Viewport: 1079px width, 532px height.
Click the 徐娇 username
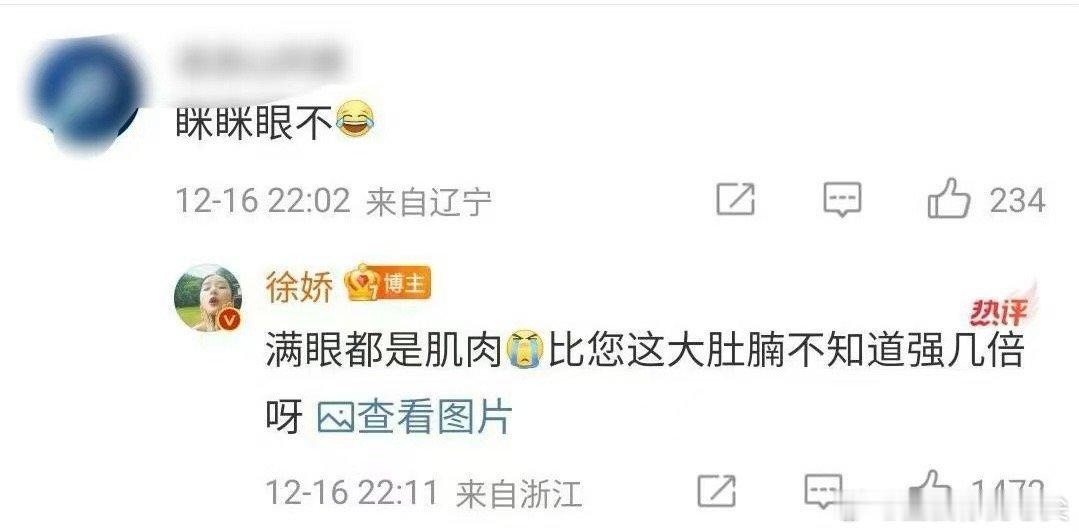click(300, 284)
